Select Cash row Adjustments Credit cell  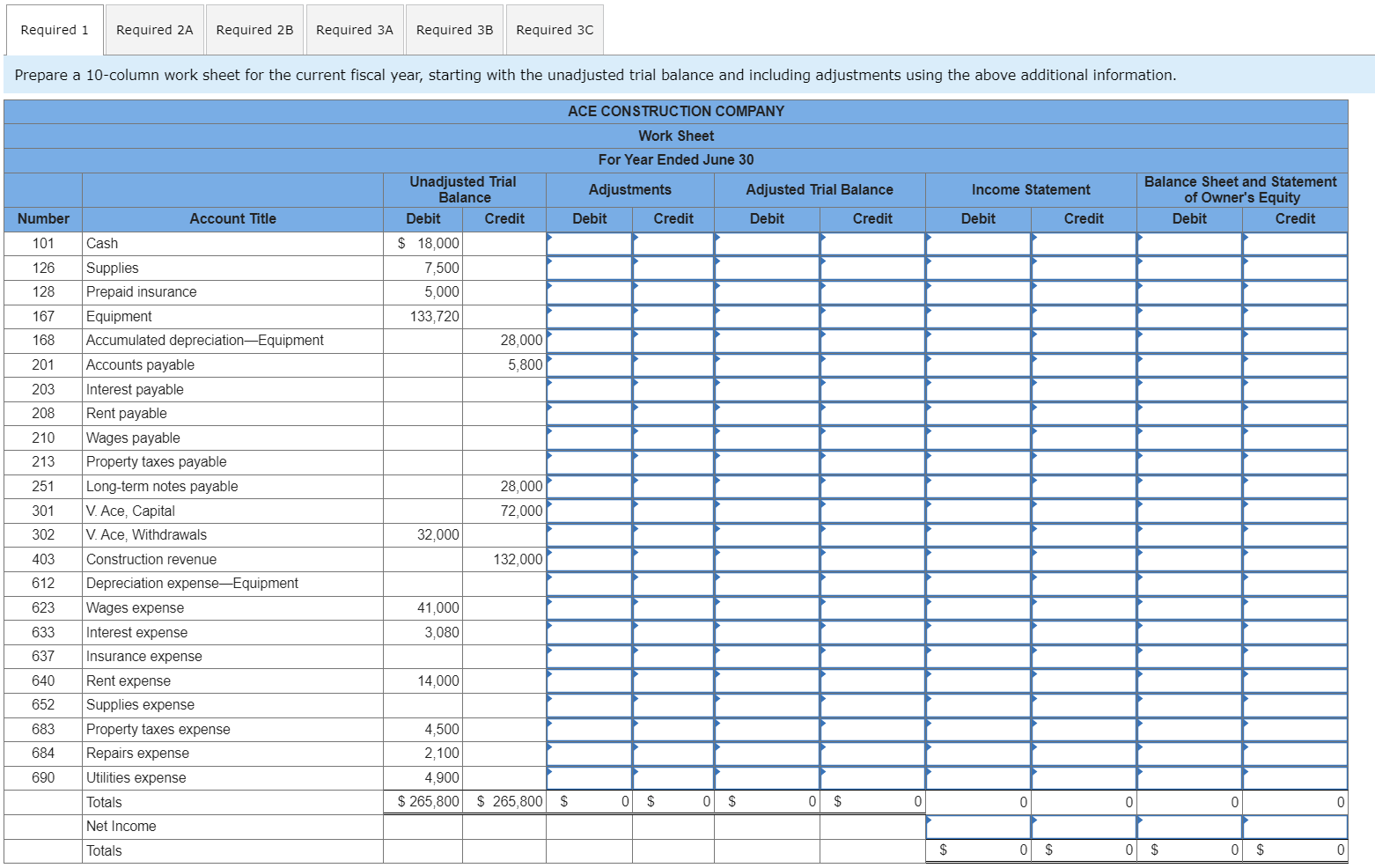673,244
